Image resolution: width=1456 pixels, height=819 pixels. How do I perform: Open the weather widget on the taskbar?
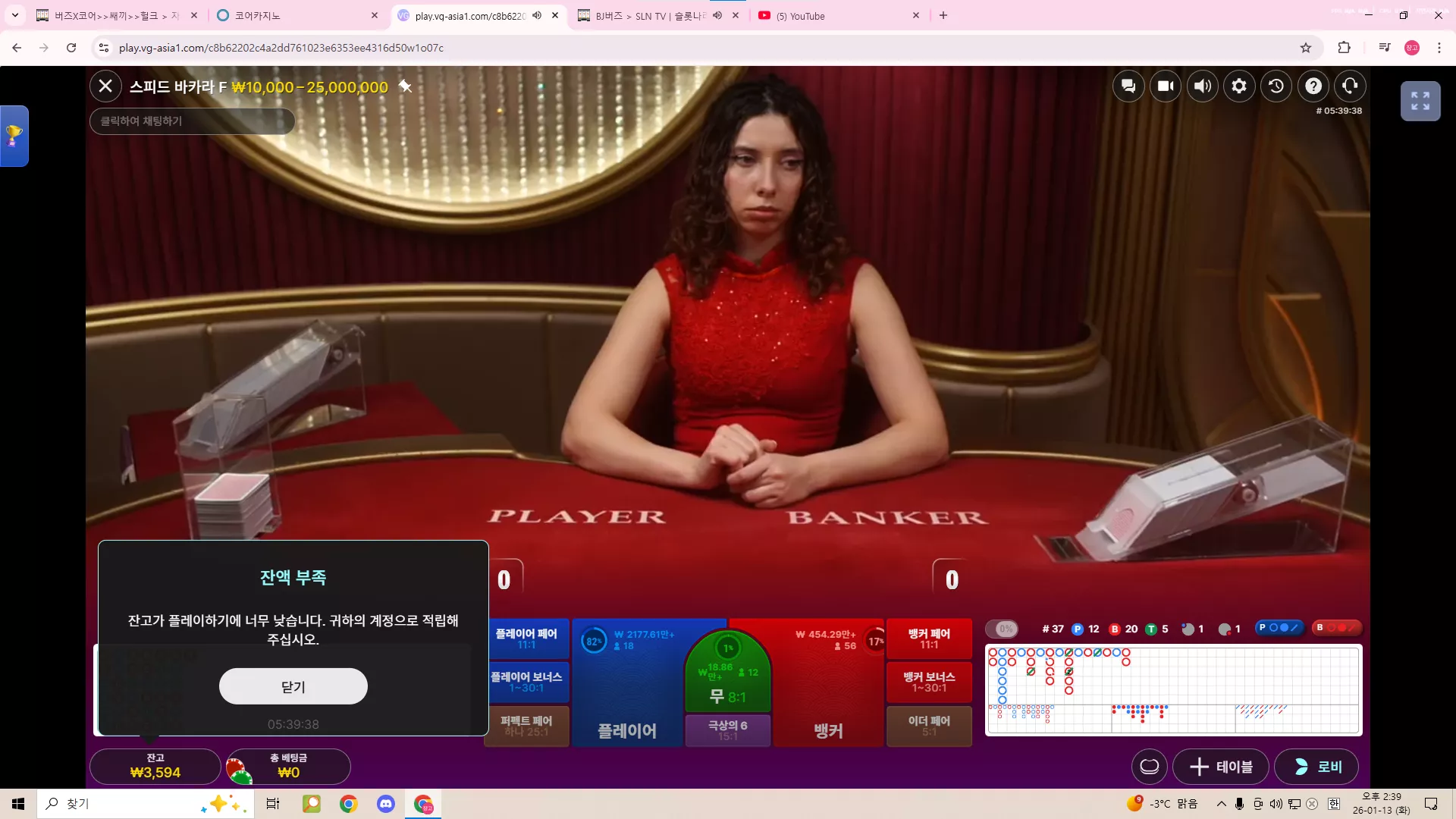point(1163,804)
